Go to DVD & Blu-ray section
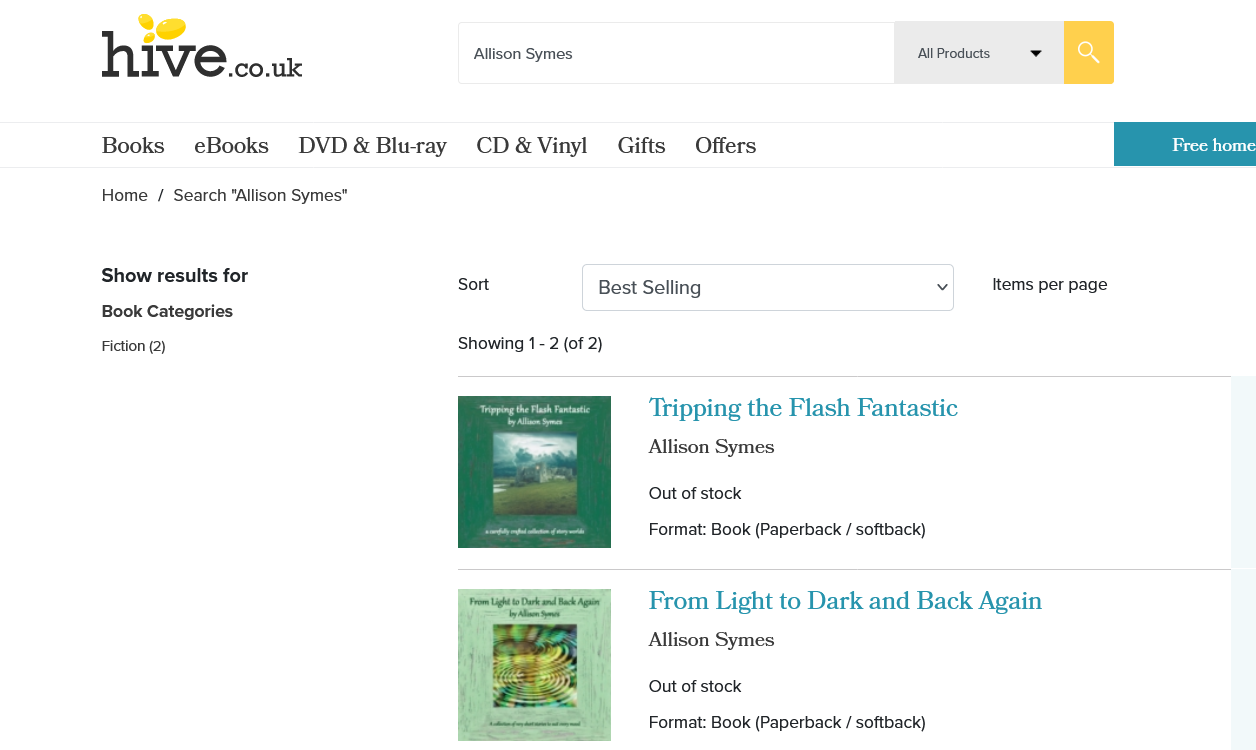1256x750 pixels. click(372, 146)
